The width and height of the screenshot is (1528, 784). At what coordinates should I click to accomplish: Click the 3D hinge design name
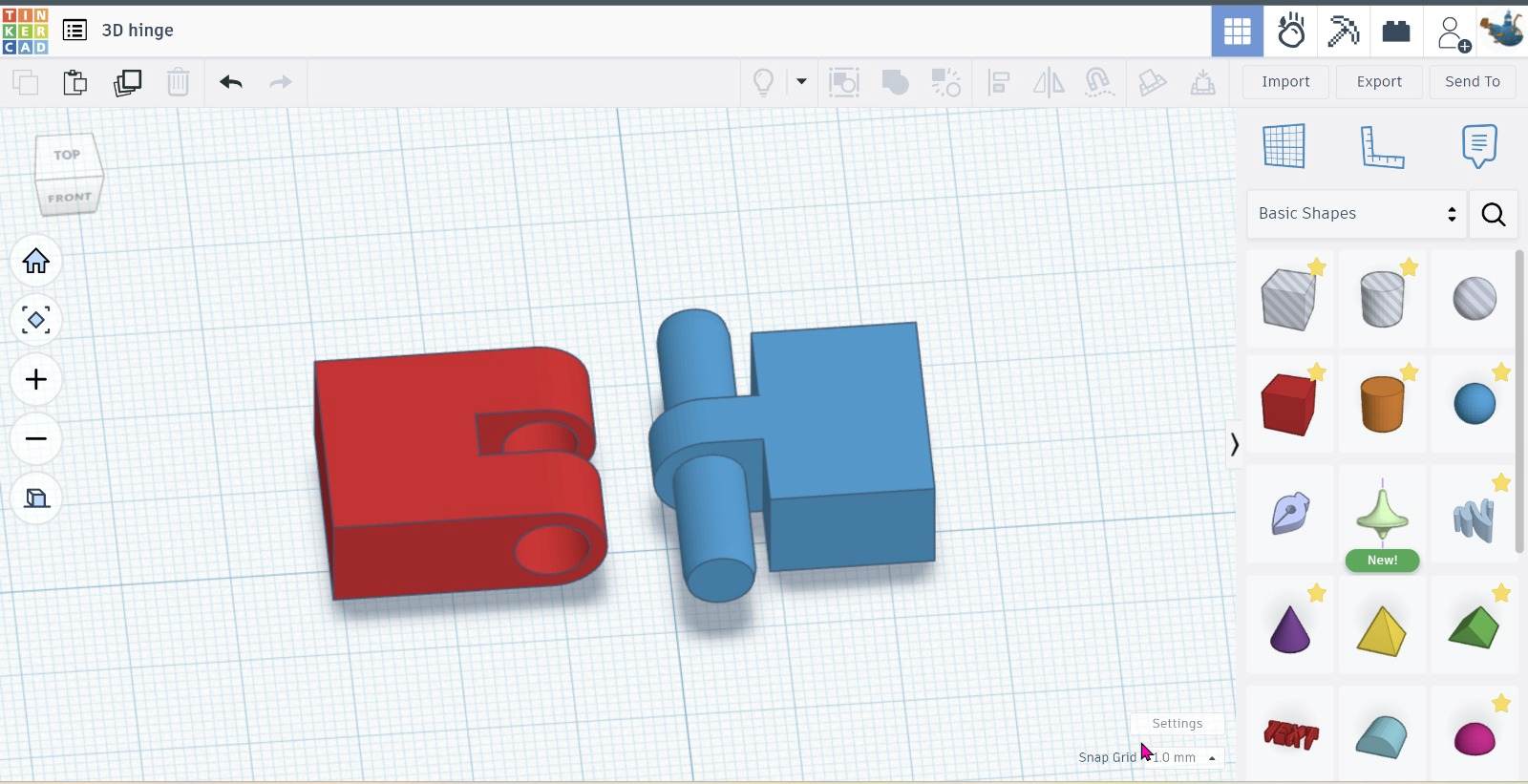tap(138, 31)
